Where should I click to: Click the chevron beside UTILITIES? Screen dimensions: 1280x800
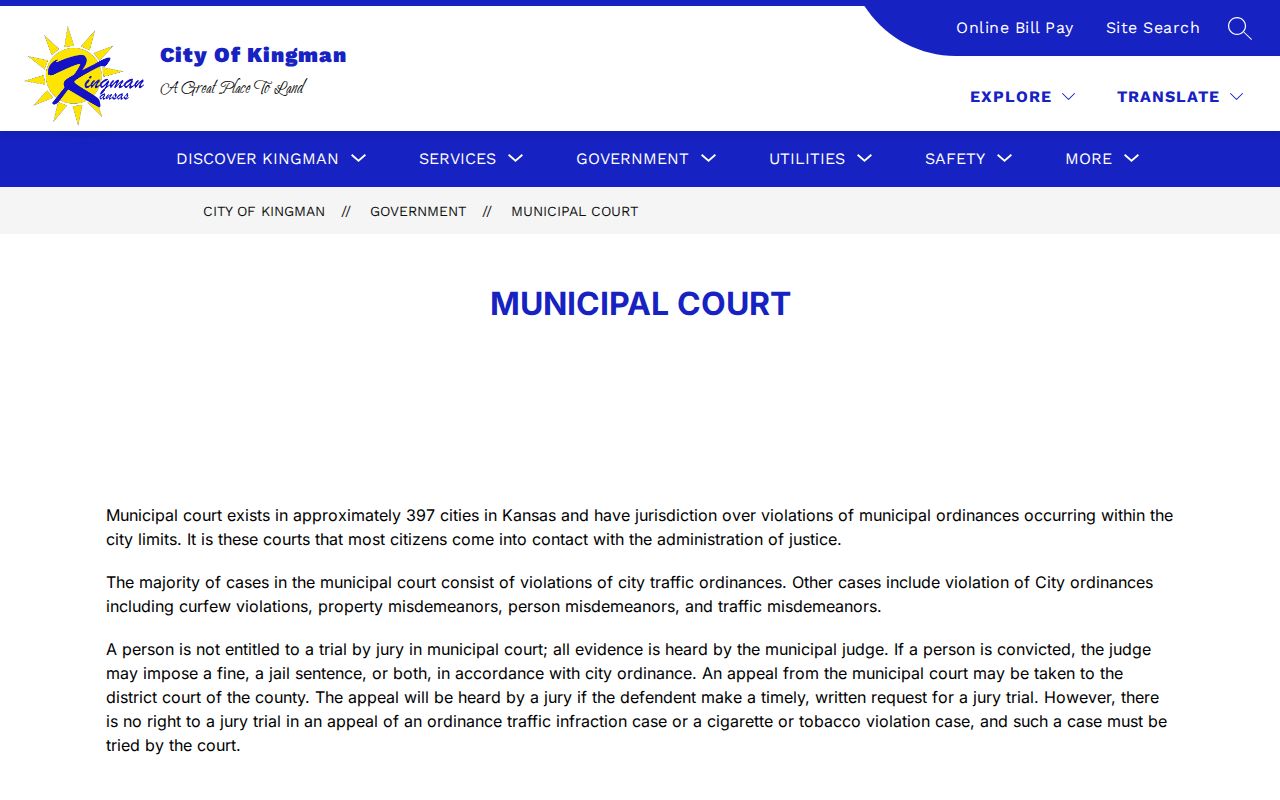click(x=865, y=158)
